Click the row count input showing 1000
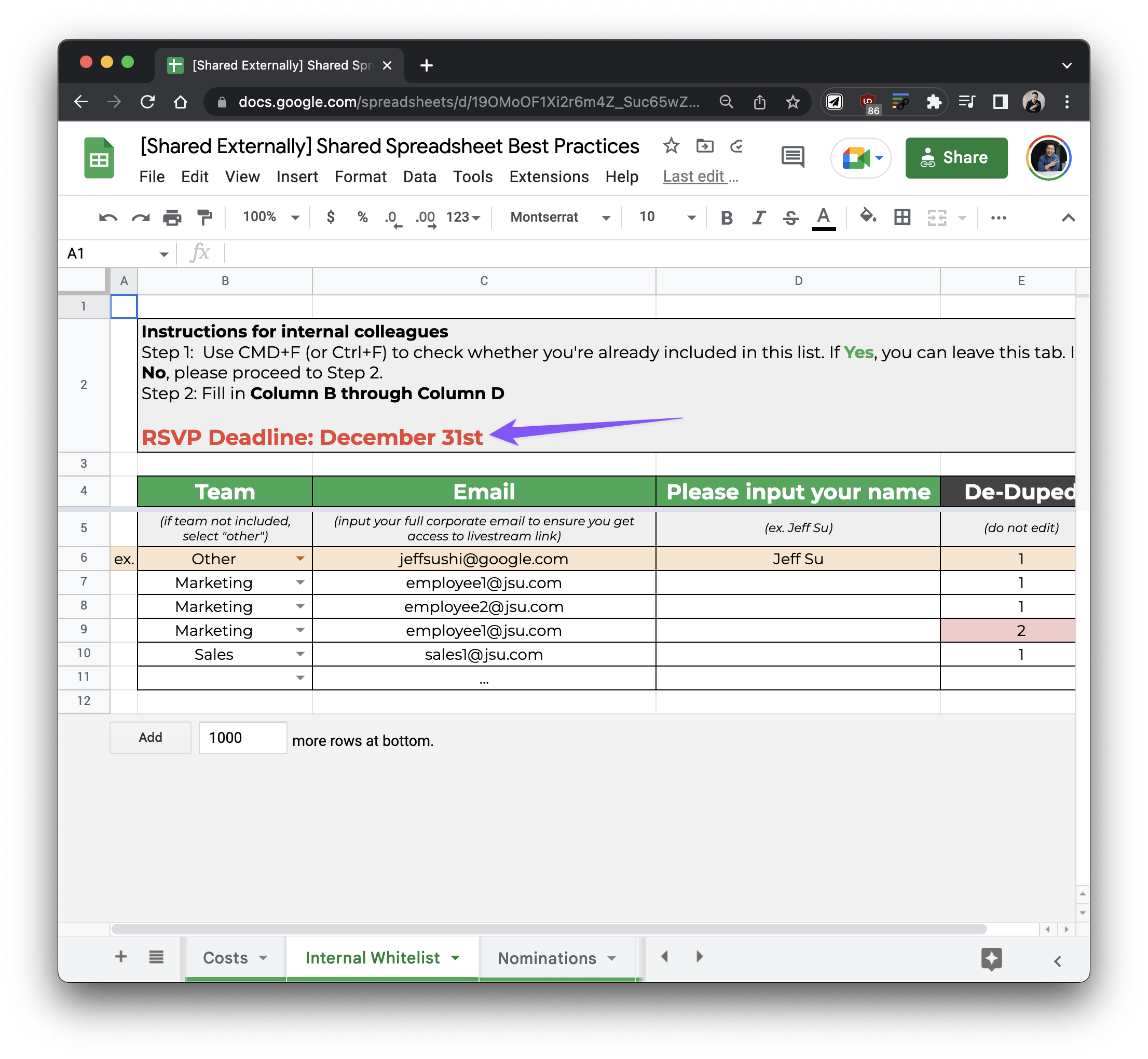The image size is (1148, 1059). (x=242, y=738)
